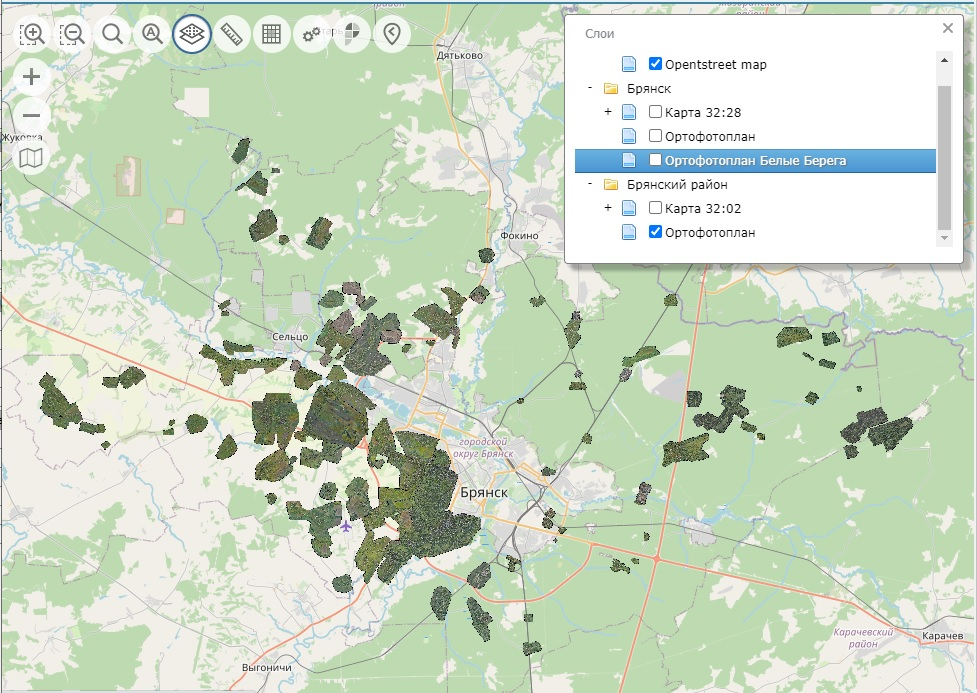Select the zoom-in box tool
The image size is (977, 693).
click(32, 34)
